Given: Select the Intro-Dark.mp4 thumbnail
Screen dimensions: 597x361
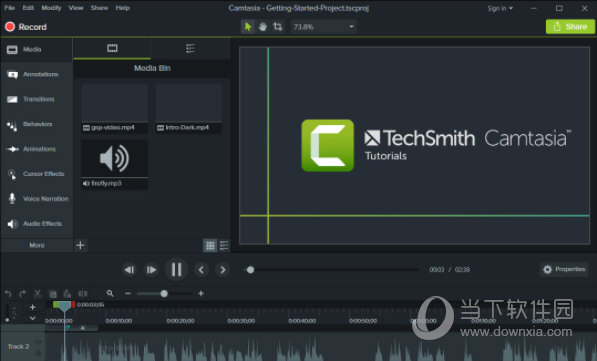Looking at the screenshot, I should (x=189, y=108).
